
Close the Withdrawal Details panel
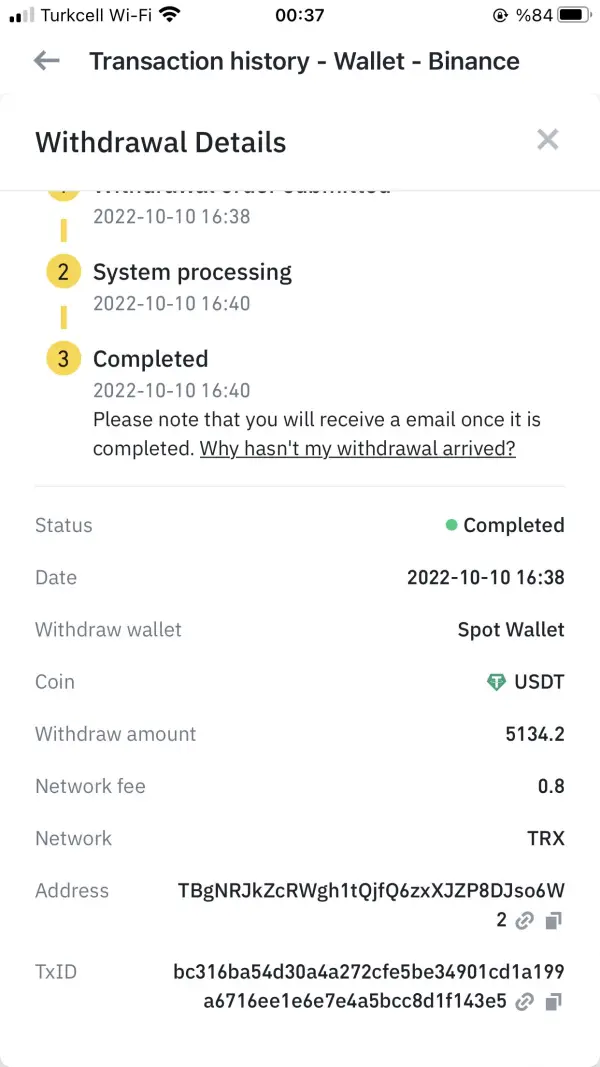click(x=547, y=140)
